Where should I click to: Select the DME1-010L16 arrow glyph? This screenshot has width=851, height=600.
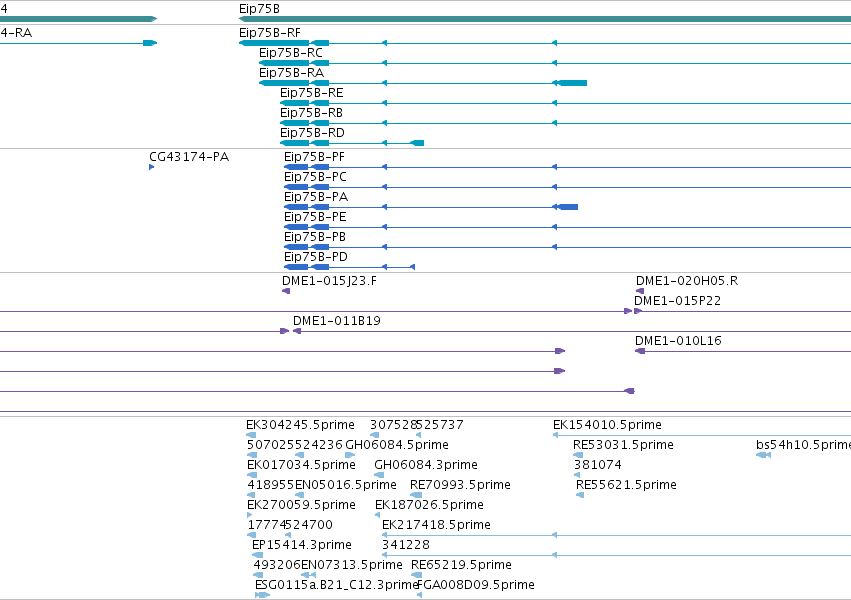[x=640, y=351]
